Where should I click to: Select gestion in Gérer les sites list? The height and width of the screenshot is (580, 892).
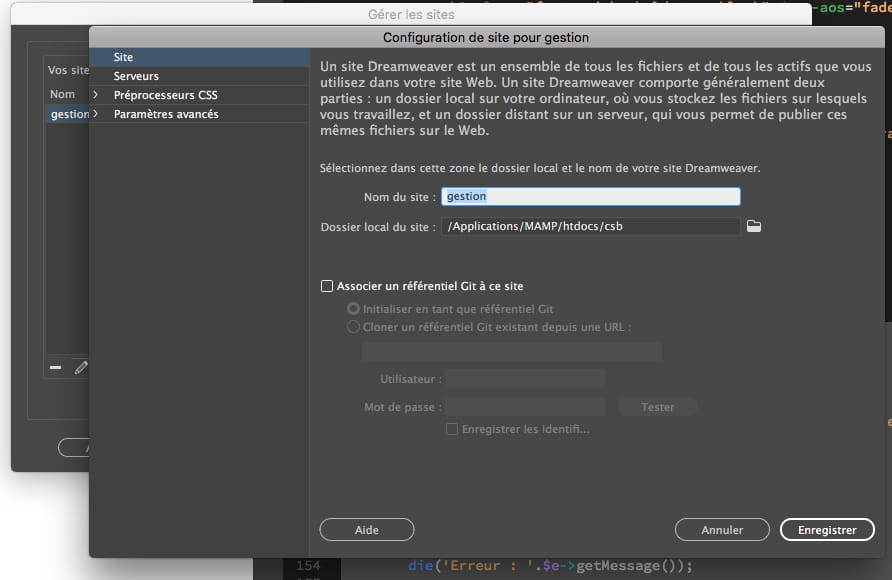tap(70, 114)
